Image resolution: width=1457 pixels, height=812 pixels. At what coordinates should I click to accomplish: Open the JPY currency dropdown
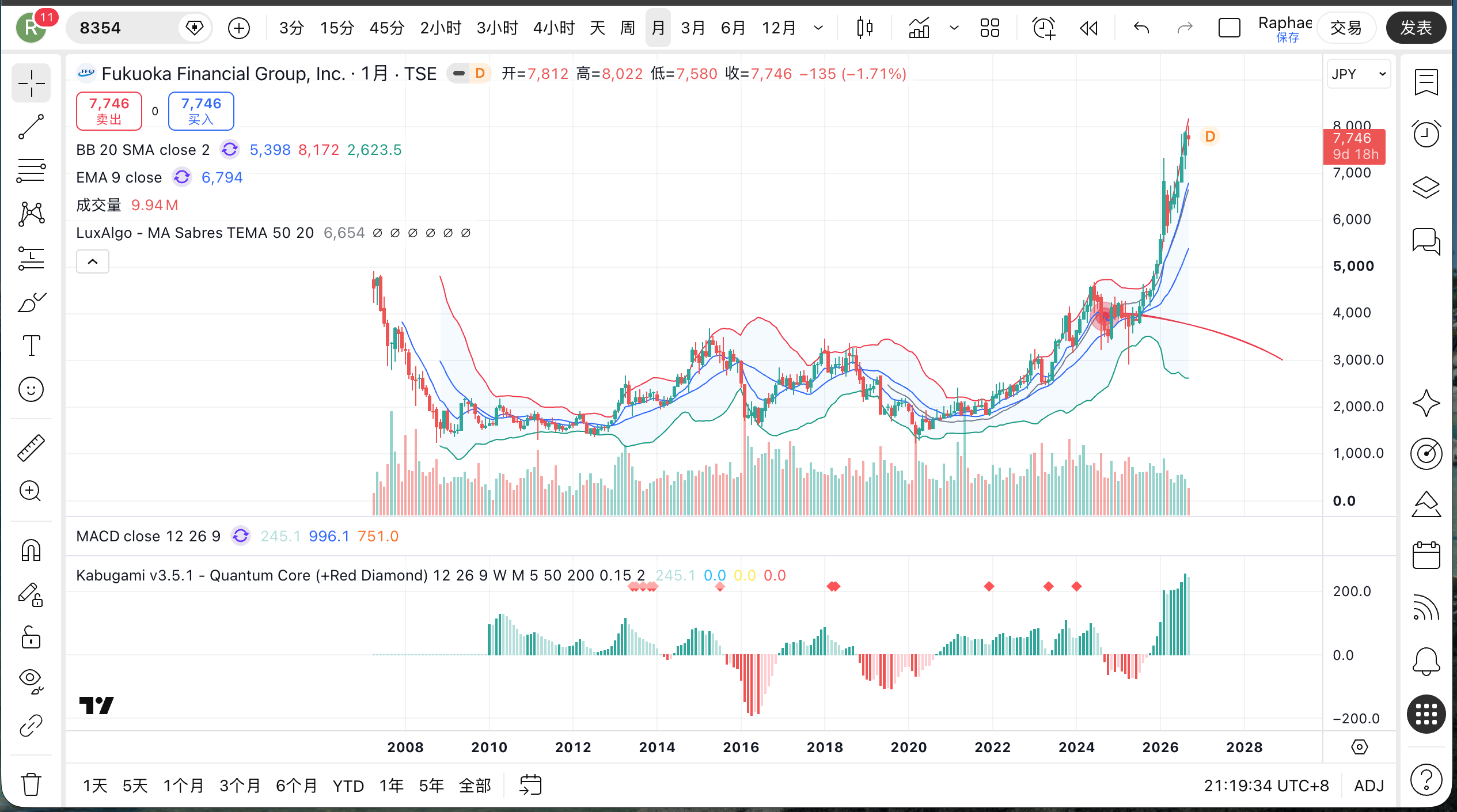(x=1359, y=74)
